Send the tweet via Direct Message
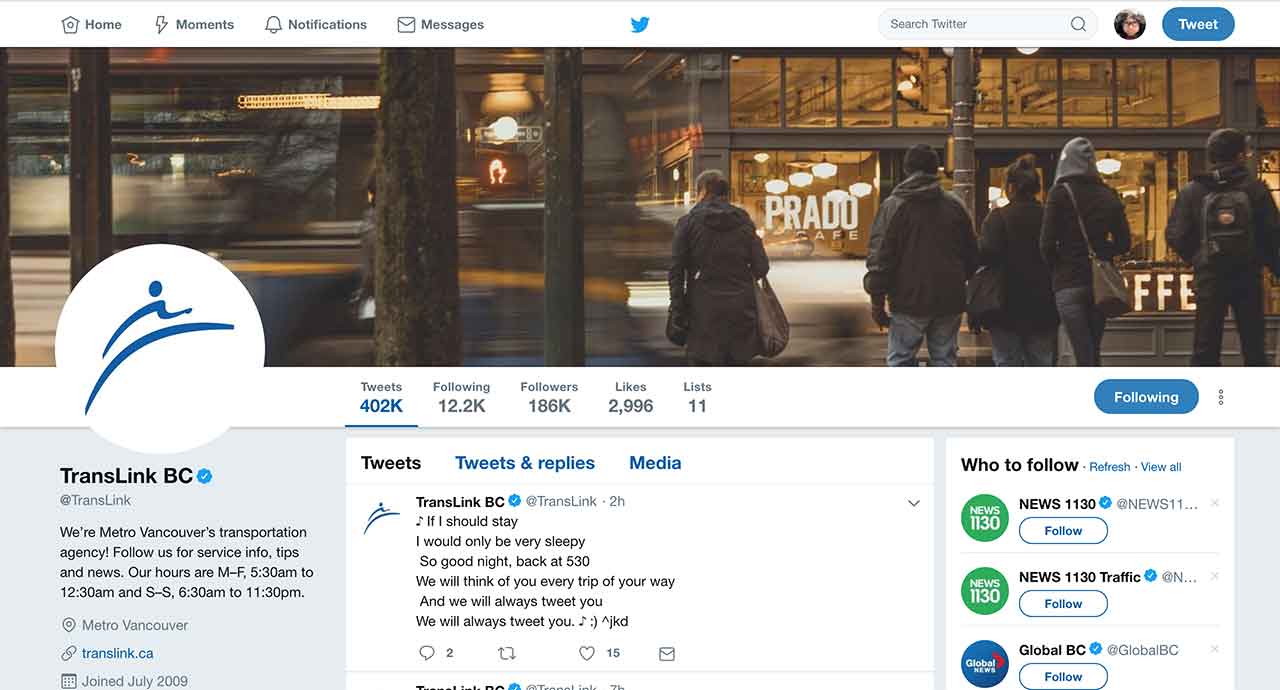The image size is (1280, 690). 667,653
